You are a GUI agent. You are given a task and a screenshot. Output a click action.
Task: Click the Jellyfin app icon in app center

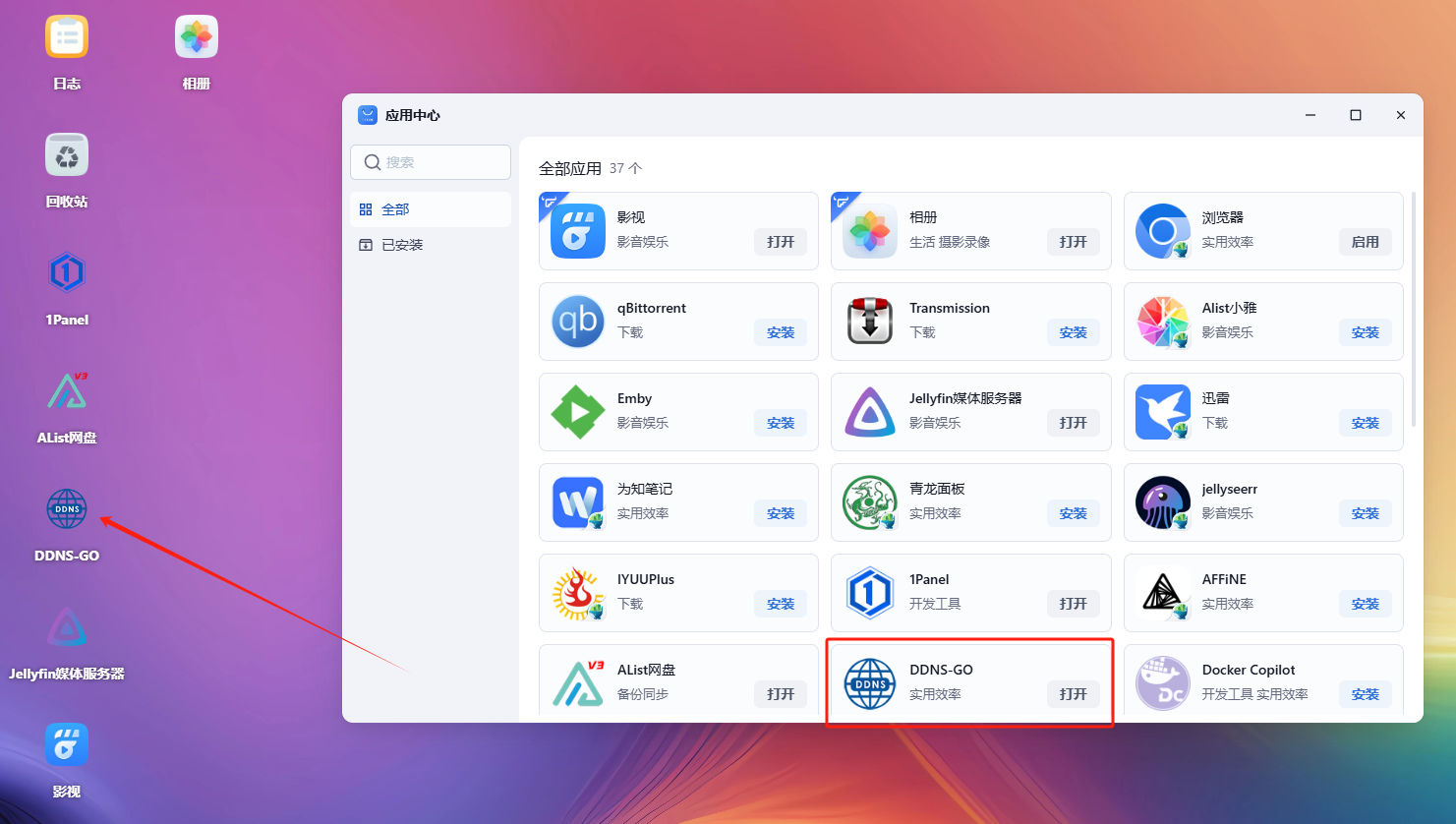click(x=870, y=412)
